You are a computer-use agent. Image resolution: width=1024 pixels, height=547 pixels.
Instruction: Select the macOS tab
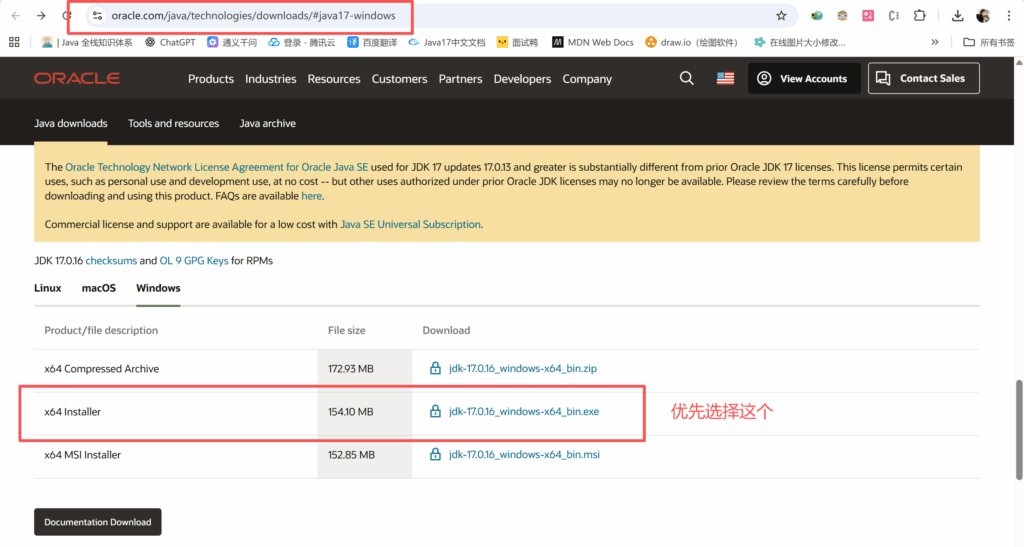click(x=99, y=288)
